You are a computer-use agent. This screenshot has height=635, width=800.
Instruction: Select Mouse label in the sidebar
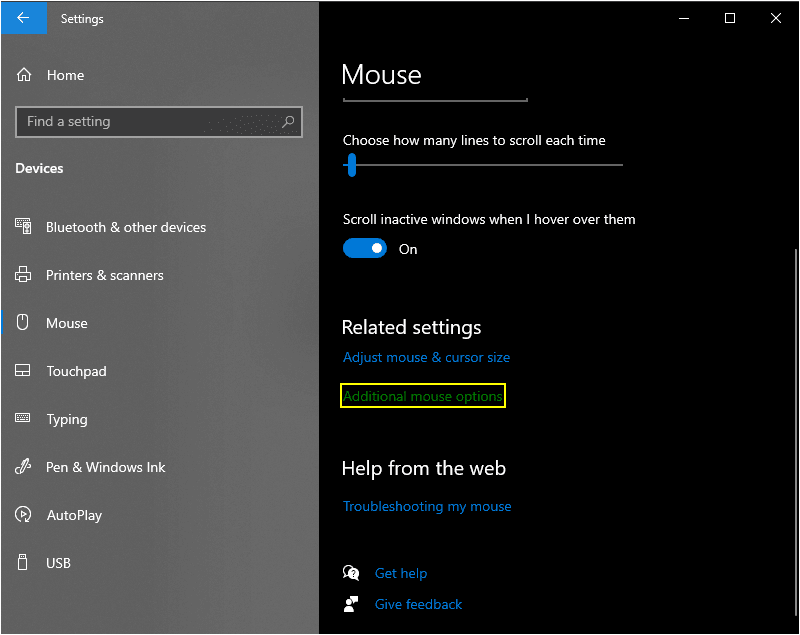tap(67, 323)
